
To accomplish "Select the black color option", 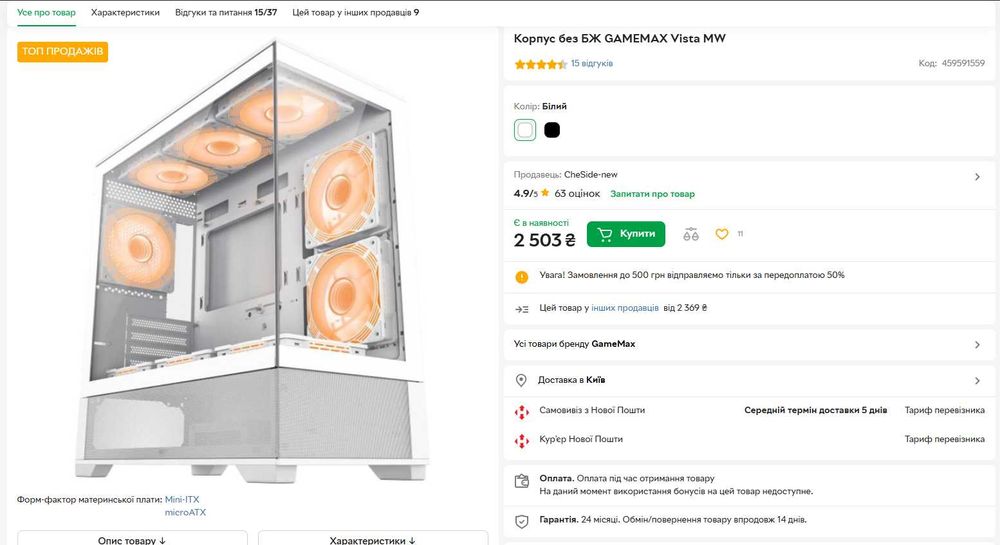I will click(x=552, y=130).
